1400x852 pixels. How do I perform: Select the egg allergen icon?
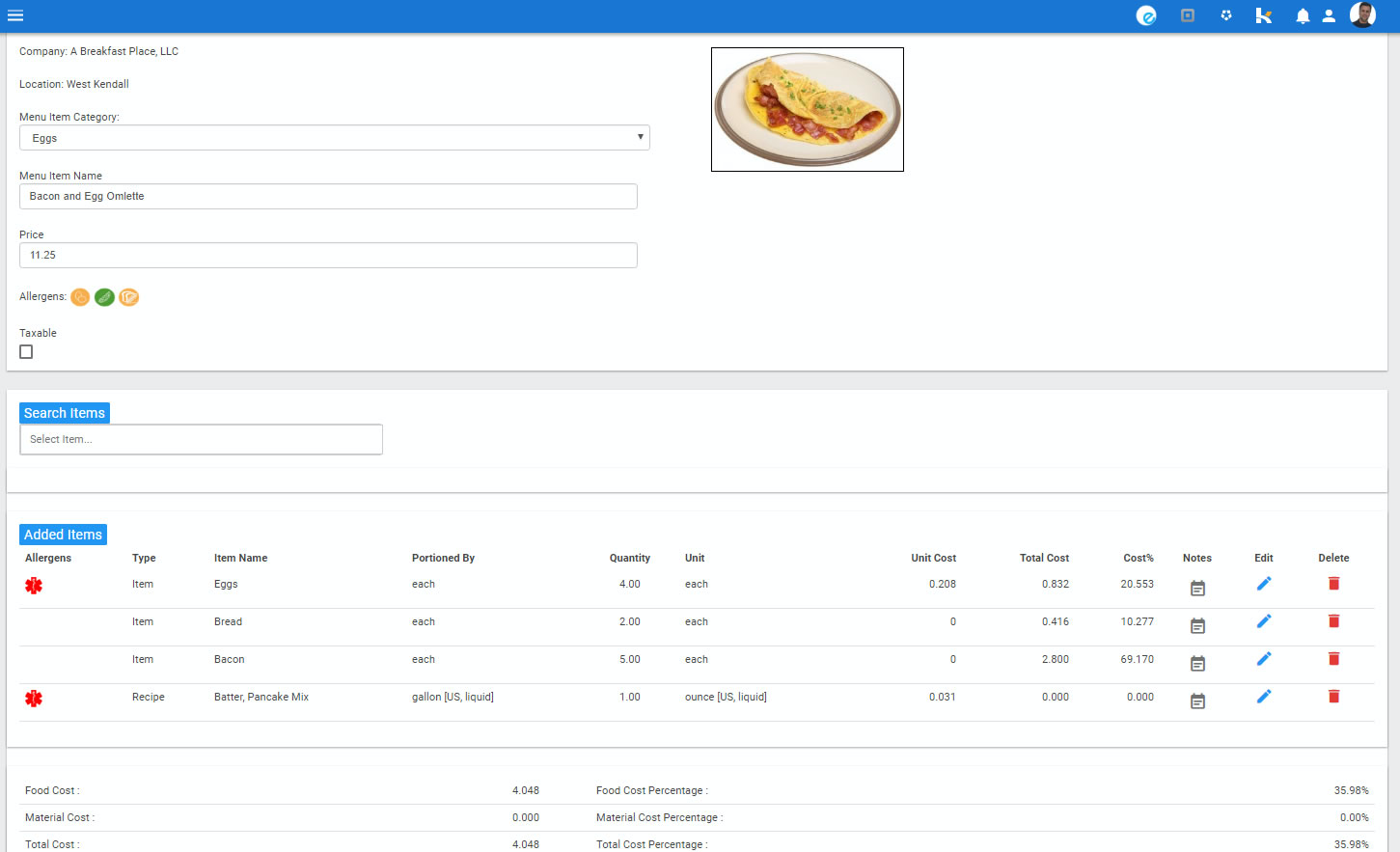pos(80,297)
